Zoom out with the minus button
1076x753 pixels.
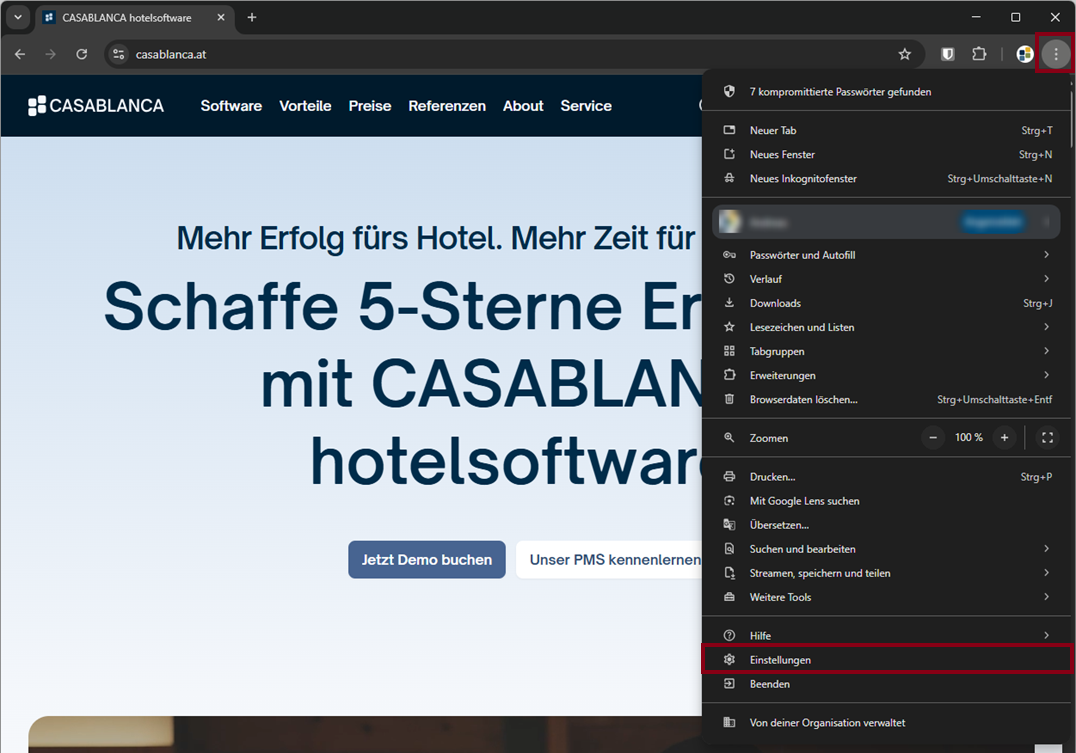point(933,438)
